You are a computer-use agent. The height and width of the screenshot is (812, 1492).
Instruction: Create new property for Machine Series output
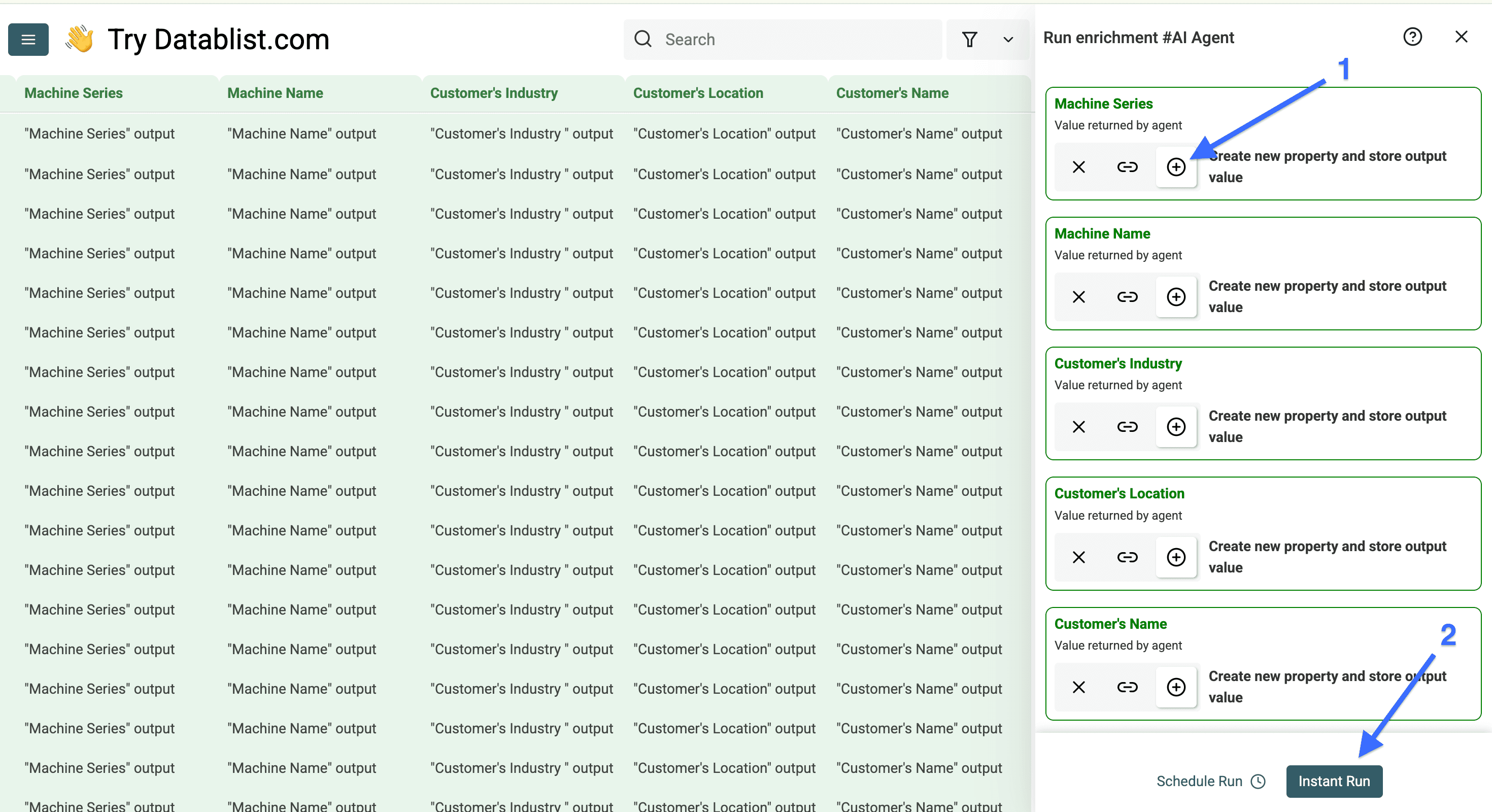tap(1176, 167)
